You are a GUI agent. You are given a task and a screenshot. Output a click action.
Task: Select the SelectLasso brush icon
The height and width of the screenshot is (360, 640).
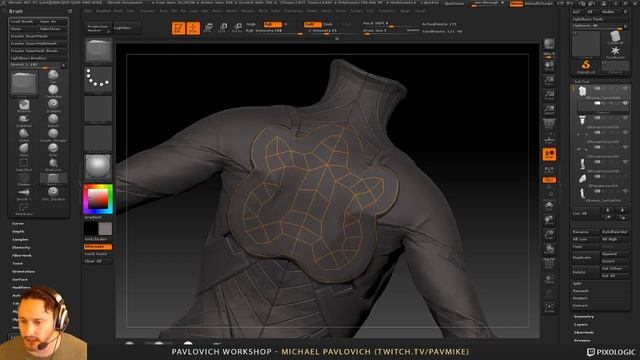[24, 208]
